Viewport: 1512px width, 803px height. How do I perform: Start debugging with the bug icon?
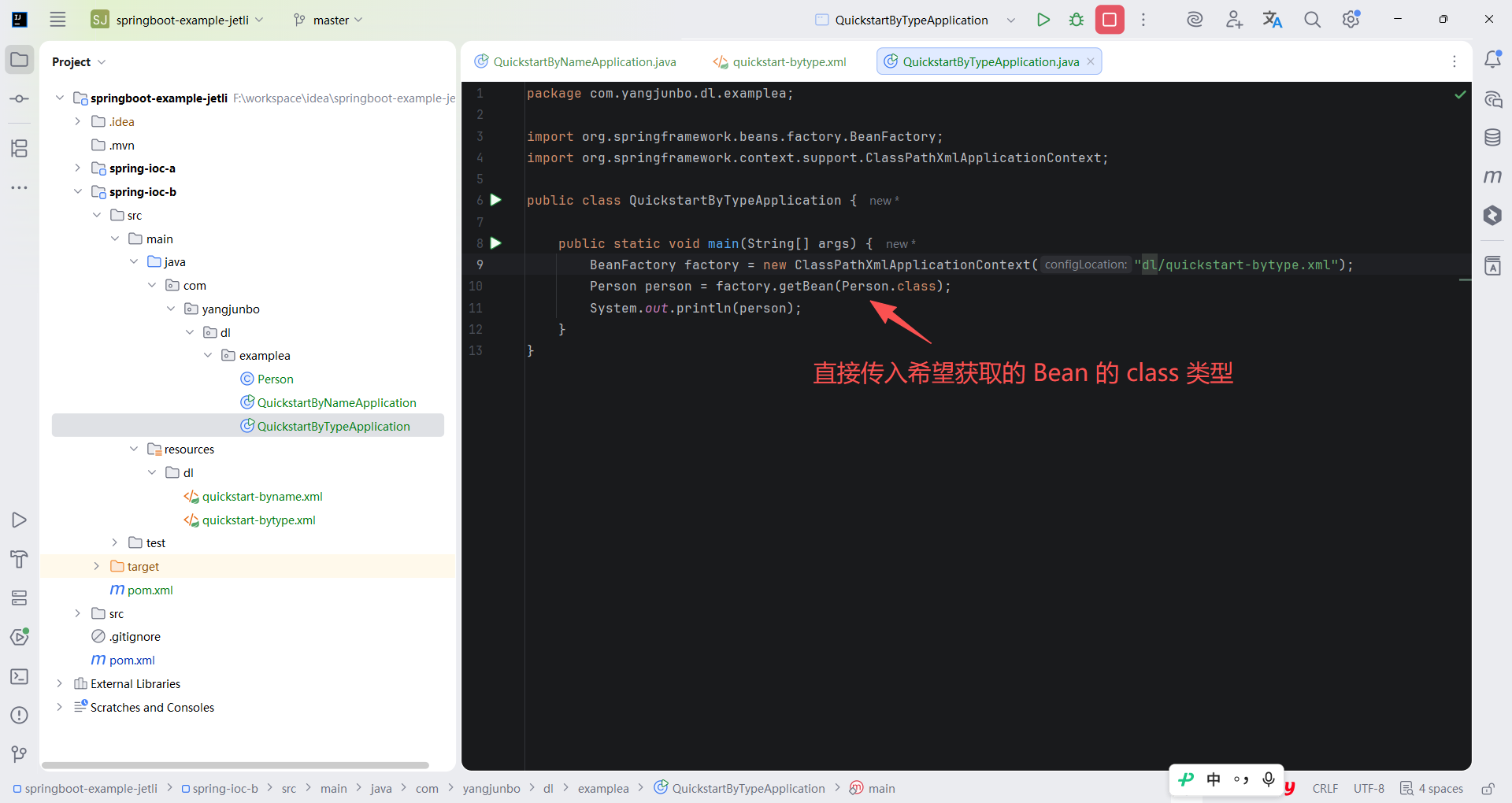coord(1077,20)
